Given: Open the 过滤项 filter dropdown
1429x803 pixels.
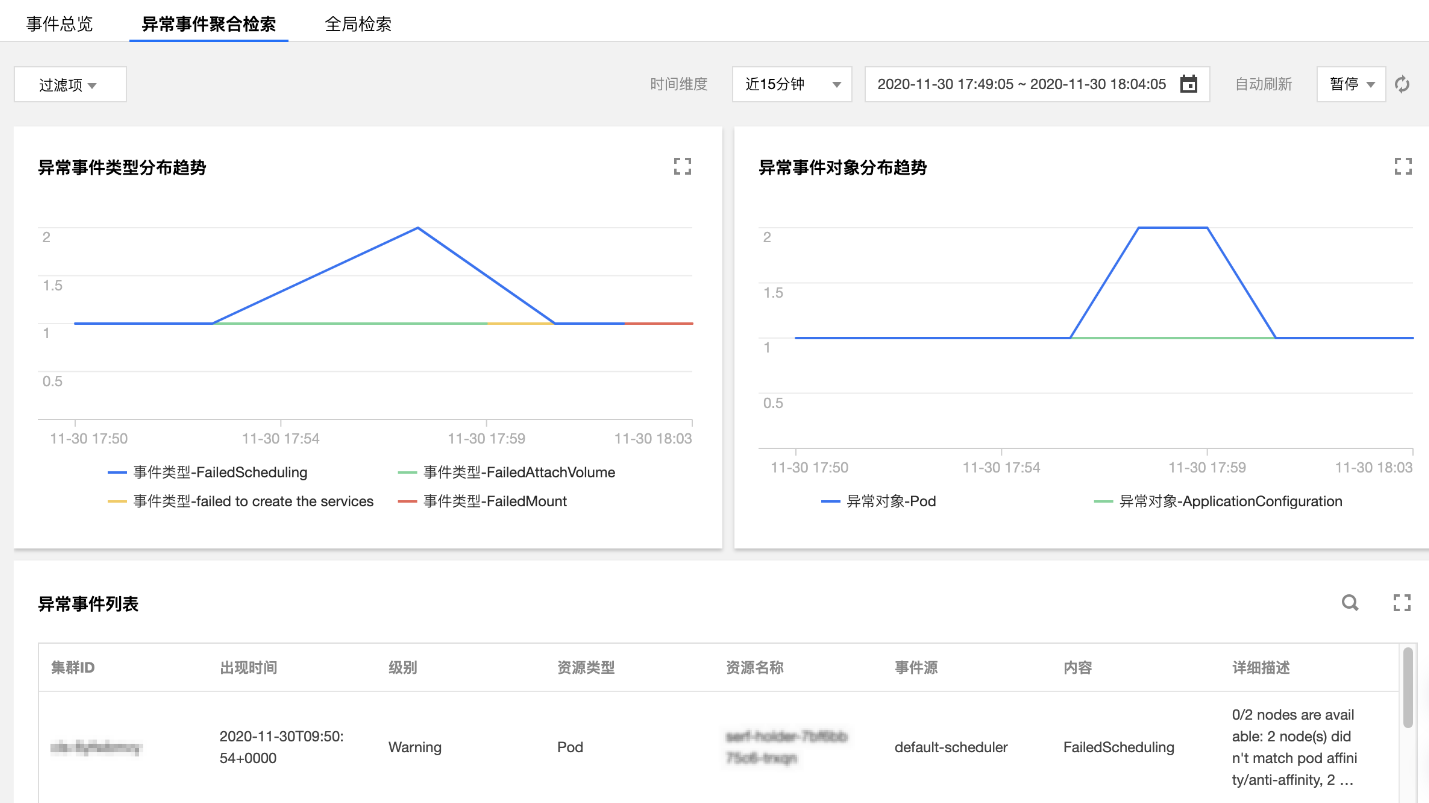Looking at the screenshot, I should [x=70, y=85].
